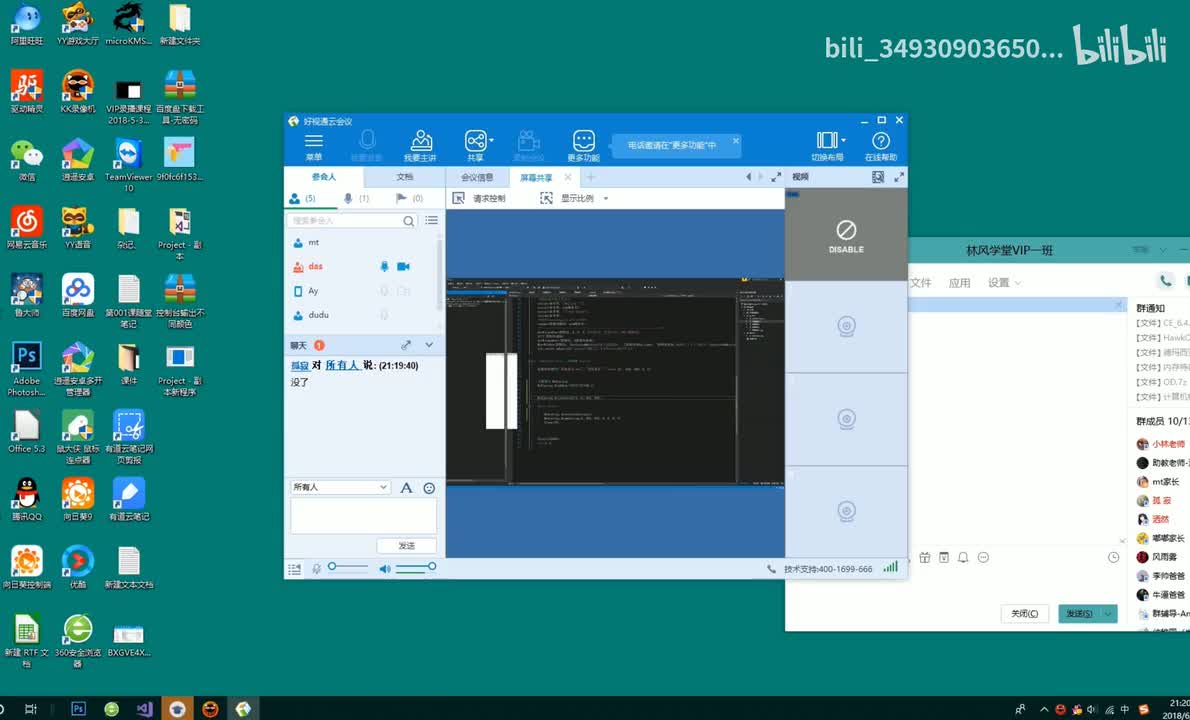Switch to the 参会人 tab
The height and width of the screenshot is (720, 1190).
323,177
